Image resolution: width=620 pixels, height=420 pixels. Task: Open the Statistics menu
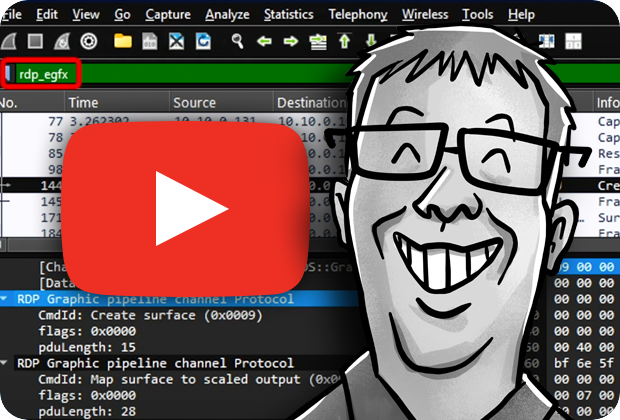point(289,15)
